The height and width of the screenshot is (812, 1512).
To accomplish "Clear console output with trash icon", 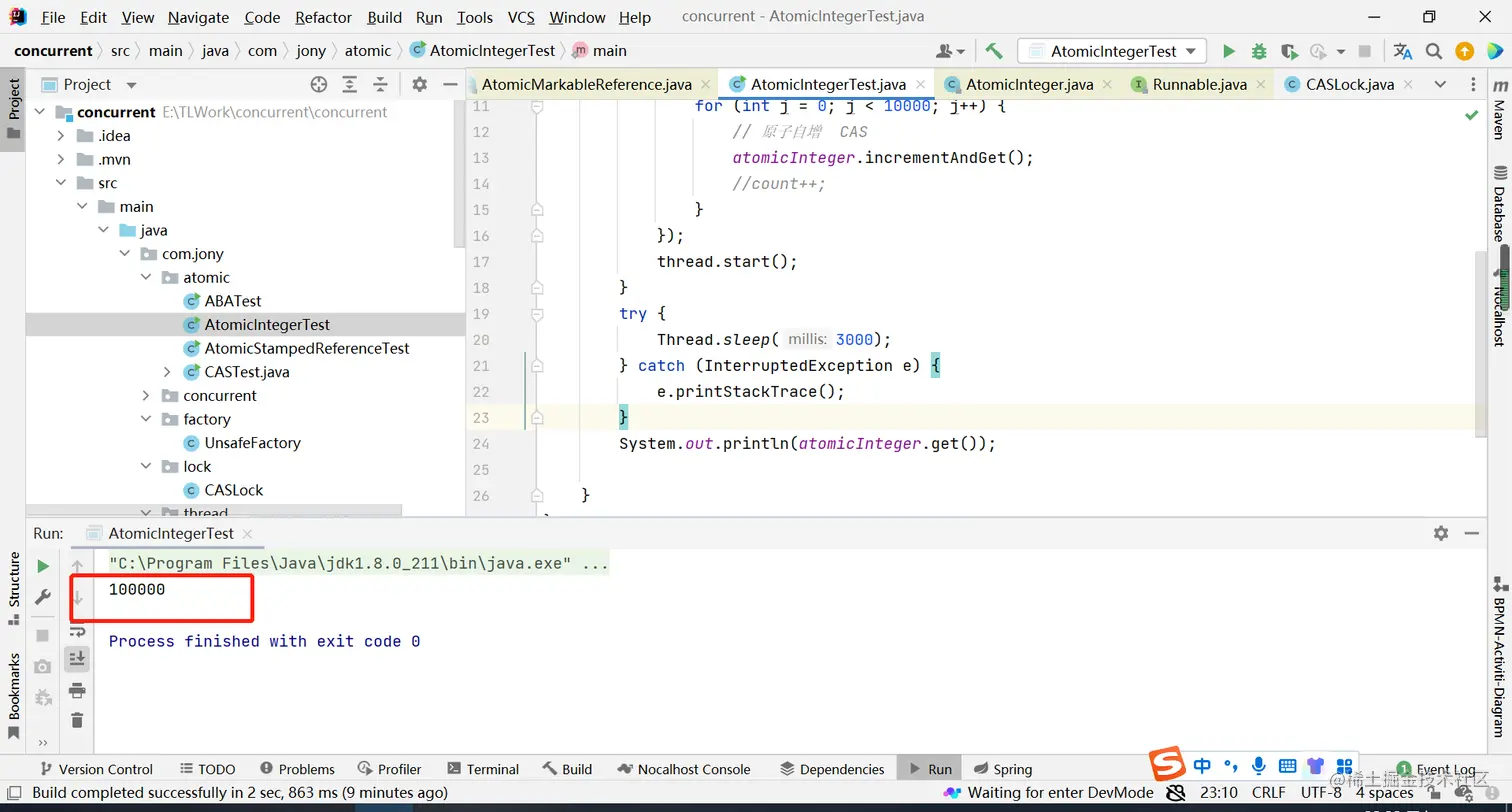I will pyautogui.click(x=77, y=720).
